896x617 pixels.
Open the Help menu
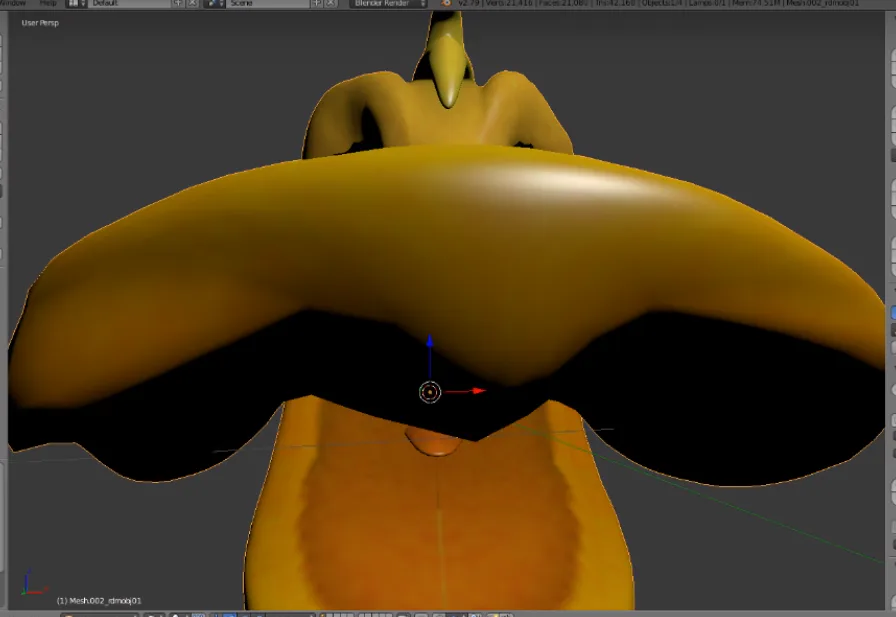[x=48, y=3]
